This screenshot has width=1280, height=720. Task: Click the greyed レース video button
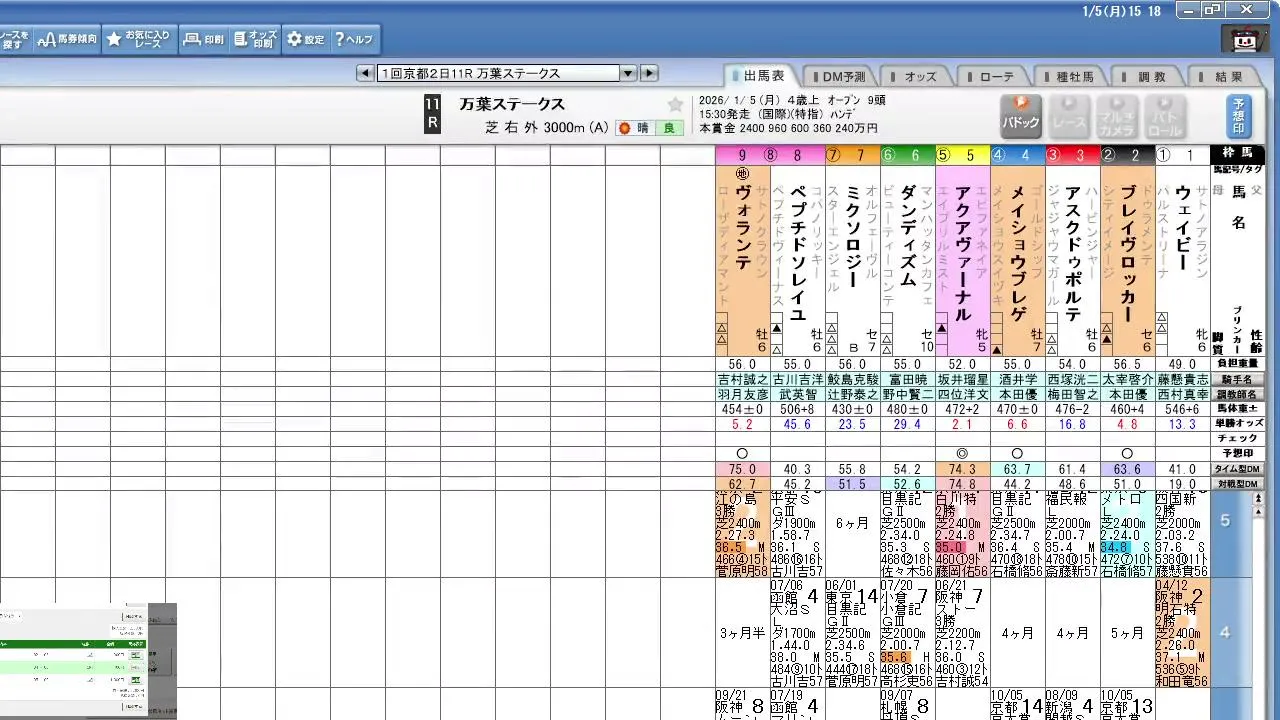(x=1069, y=116)
